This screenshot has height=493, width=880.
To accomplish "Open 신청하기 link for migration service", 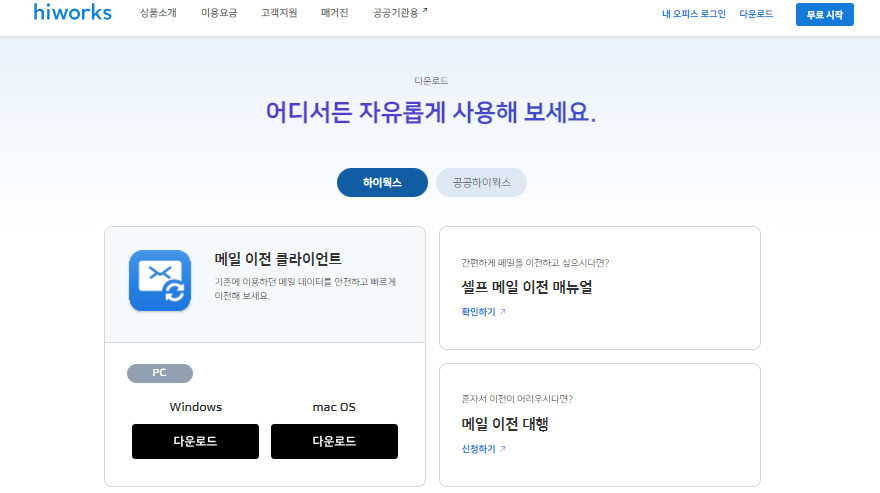I will pos(483,449).
